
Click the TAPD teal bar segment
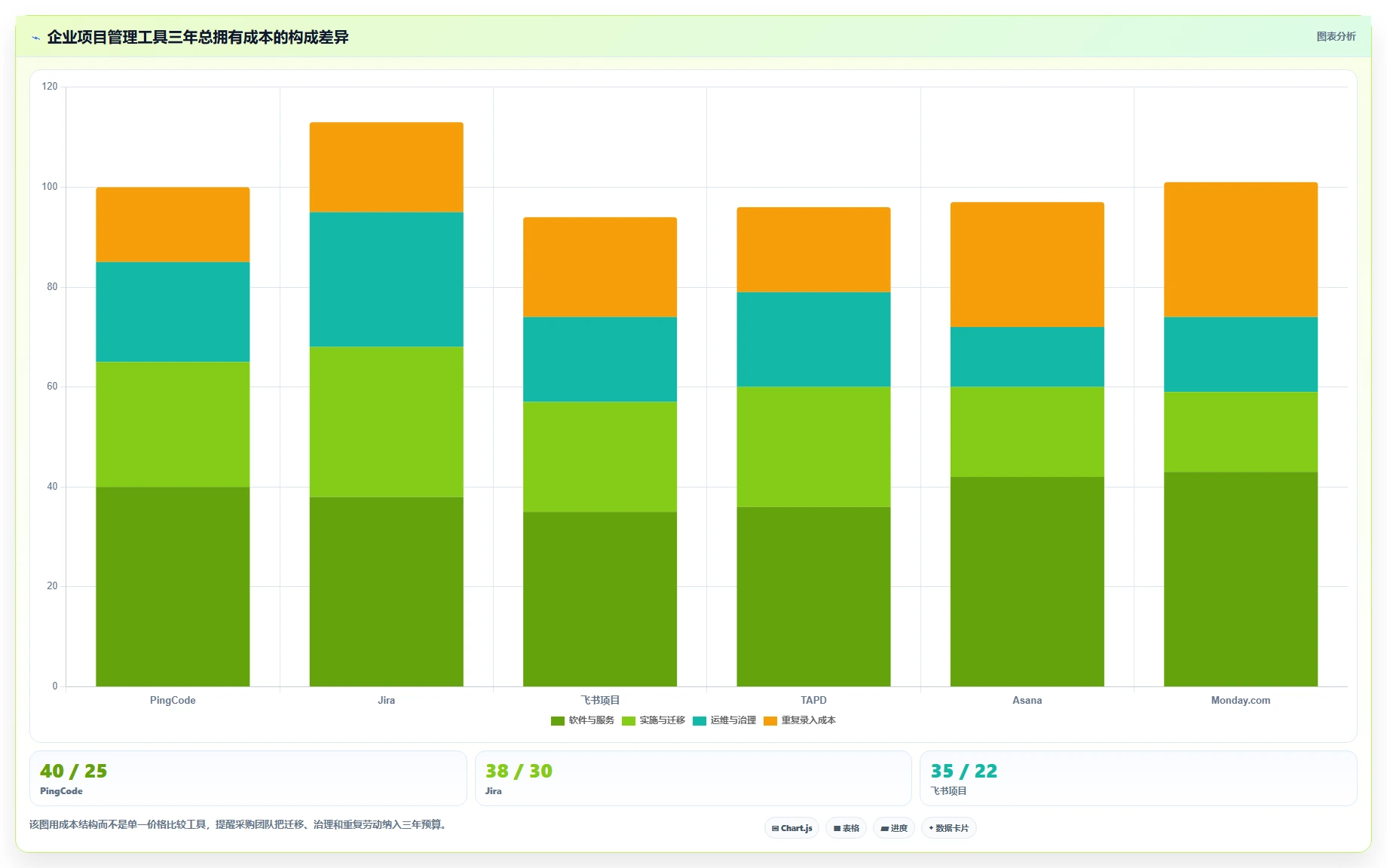pos(813,340)
